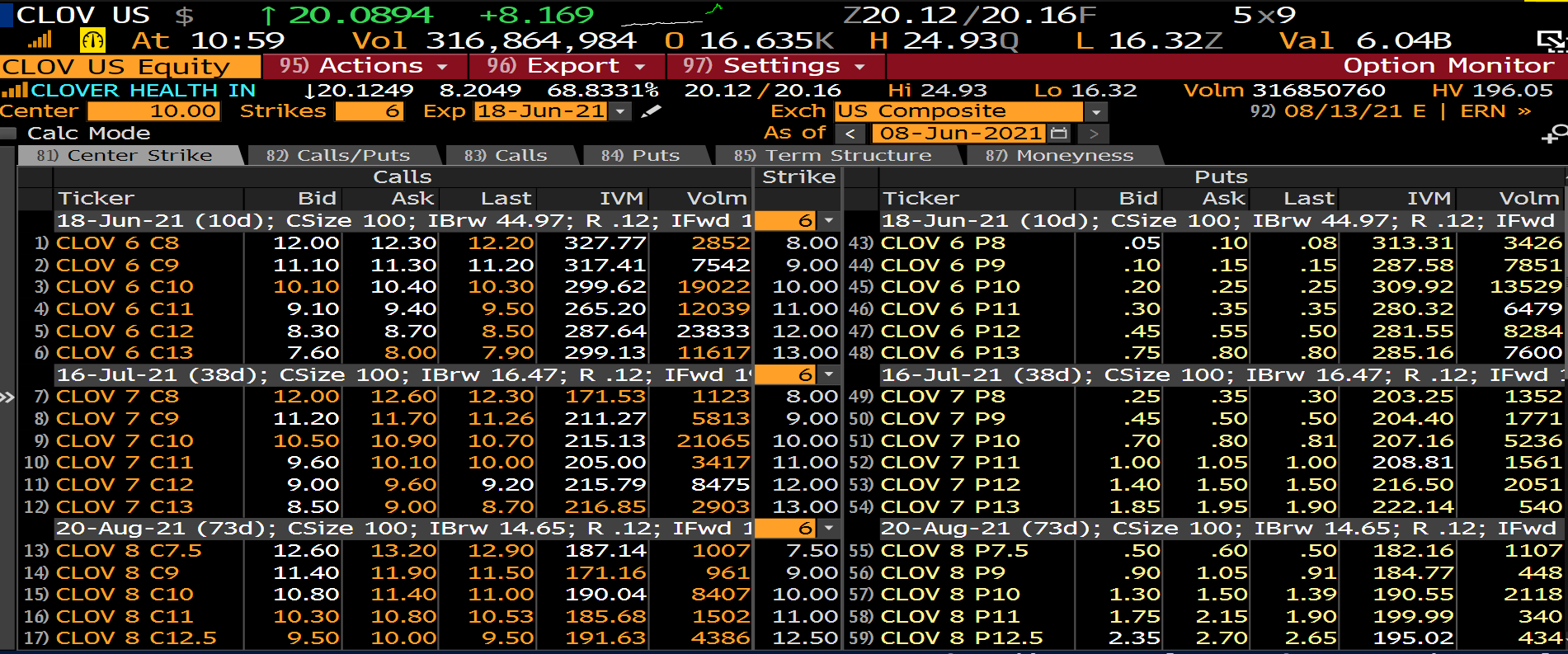Viewport: 1568px width, 654px height.
Task: Select call ticker CLOV 7 C12
Action: click(x=125, y=485)
